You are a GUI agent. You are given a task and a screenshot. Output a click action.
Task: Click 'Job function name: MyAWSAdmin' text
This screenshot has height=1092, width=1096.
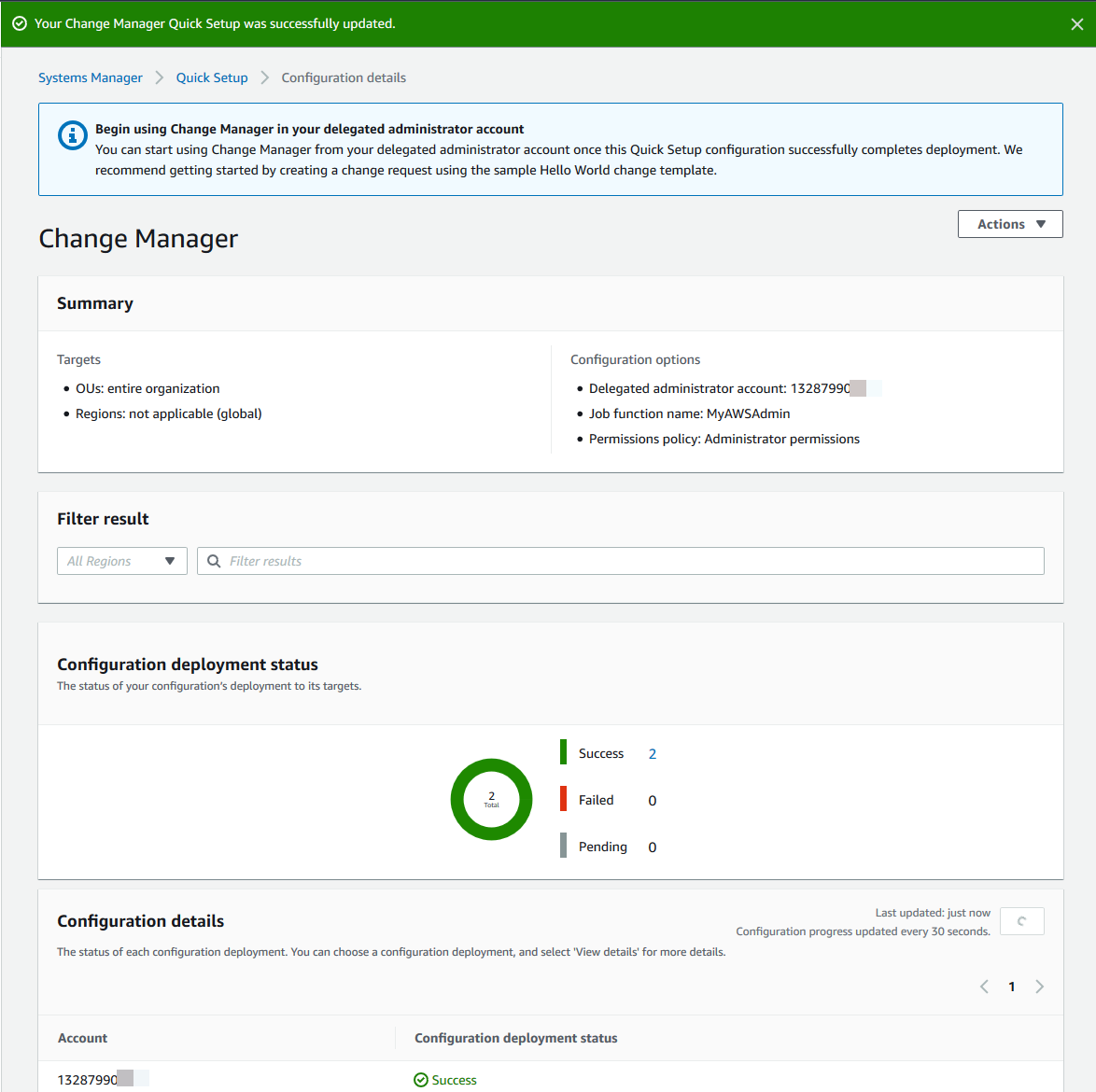[689, 413]
